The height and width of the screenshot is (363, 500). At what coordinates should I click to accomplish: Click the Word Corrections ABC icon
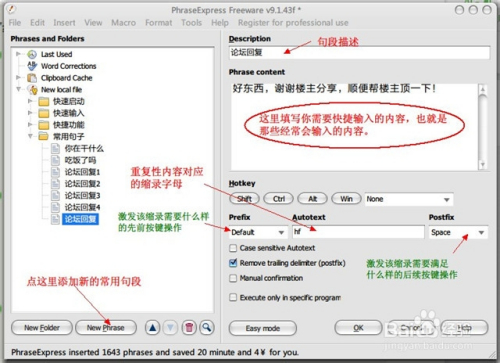[x=32, y=66]
